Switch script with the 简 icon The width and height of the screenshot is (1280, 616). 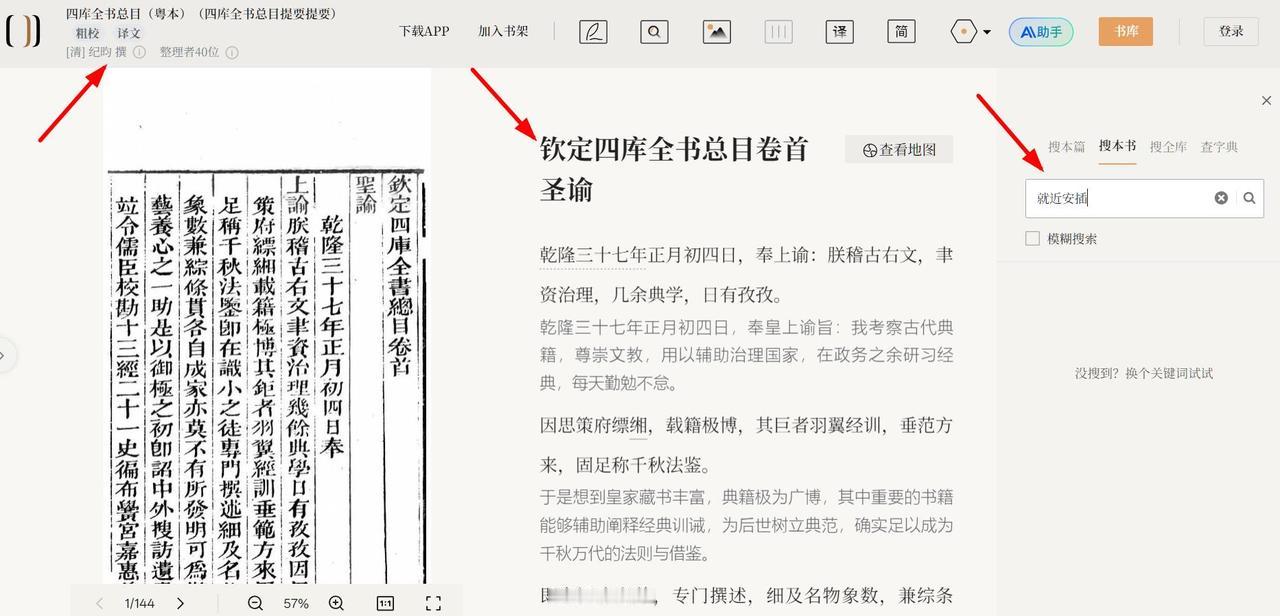tap(901, 32)
